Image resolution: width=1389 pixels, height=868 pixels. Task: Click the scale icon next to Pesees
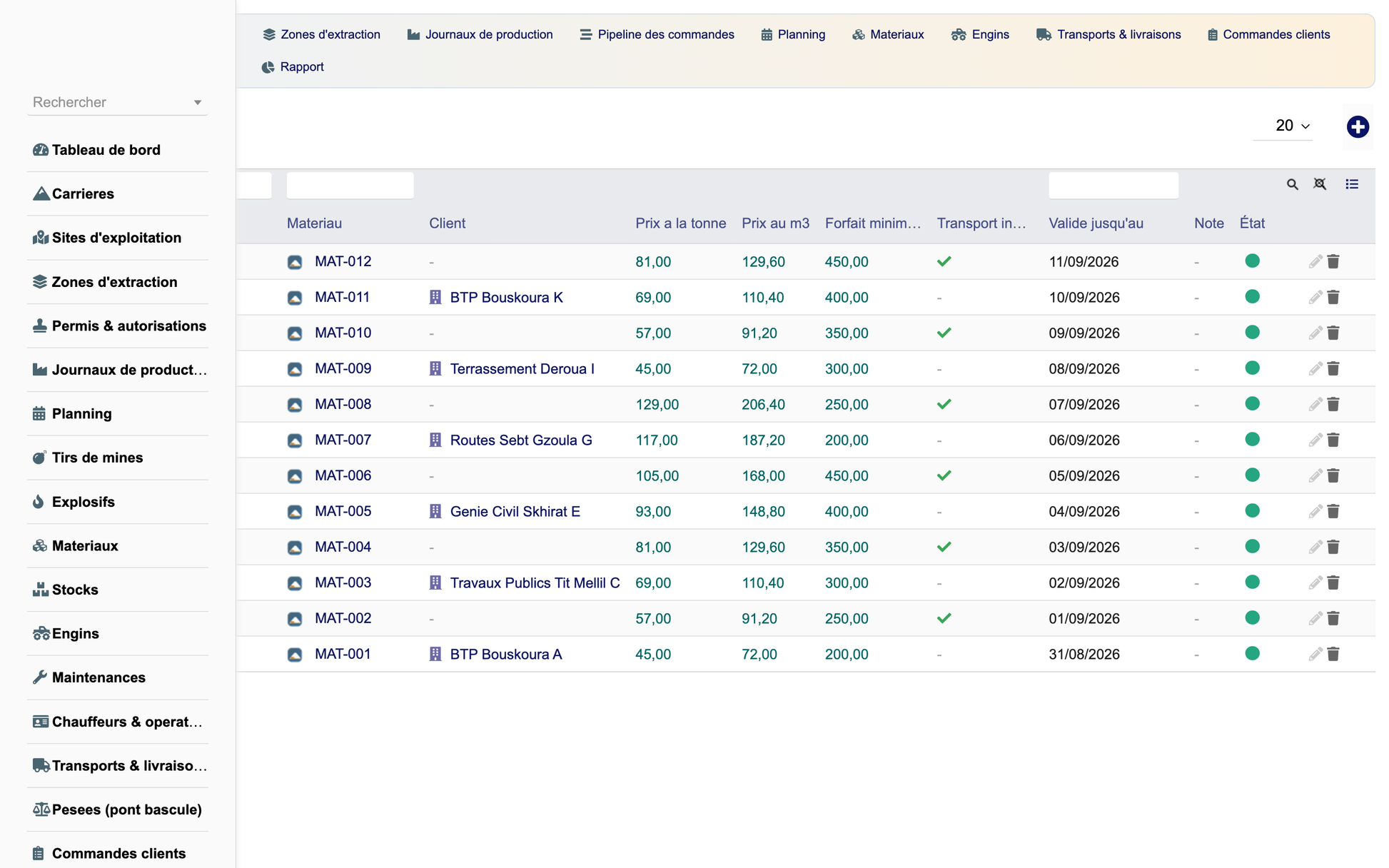point(41,809)
